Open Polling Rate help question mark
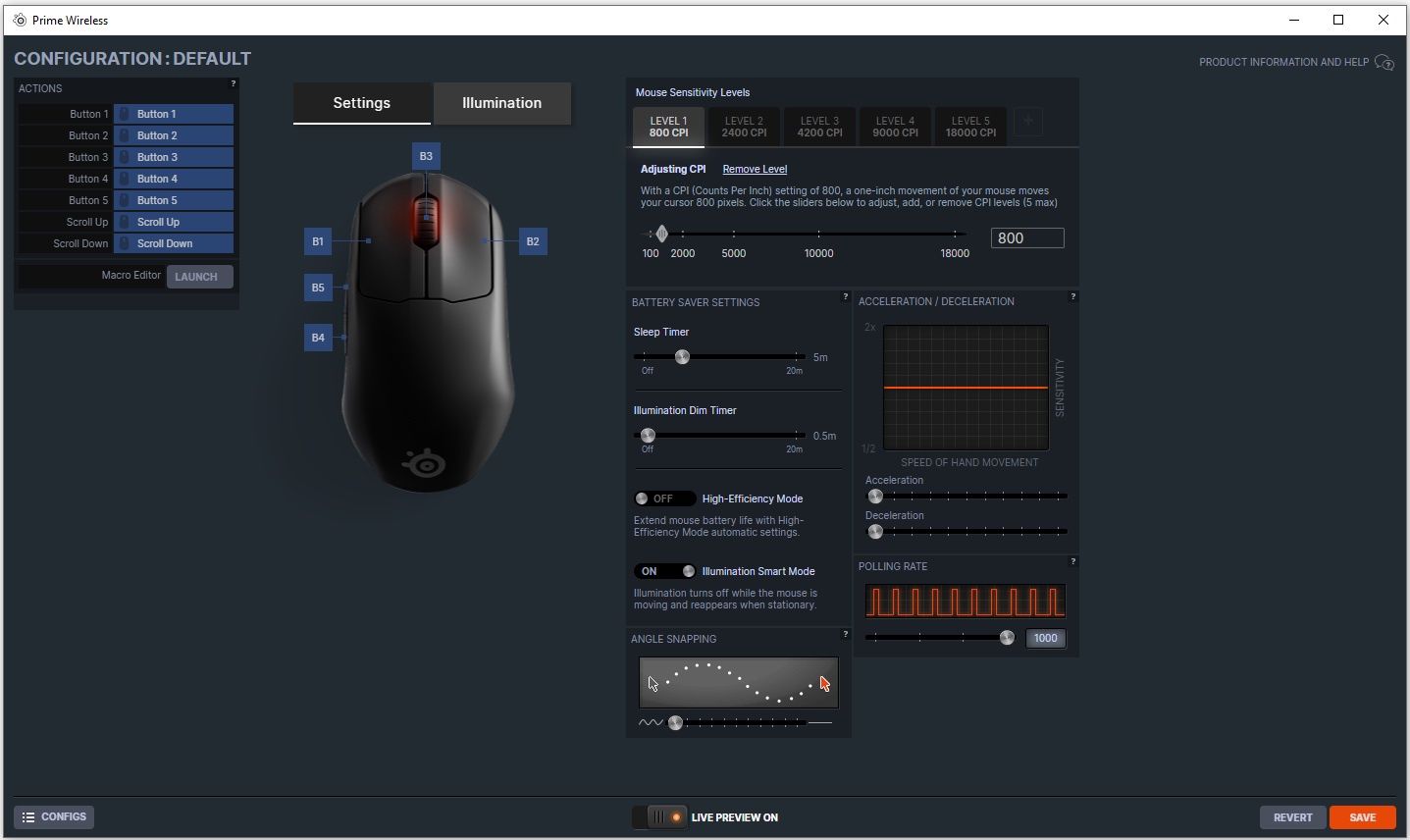Image resolution: width=1410 pixels, height=840 pixels. pos(1072,561)
